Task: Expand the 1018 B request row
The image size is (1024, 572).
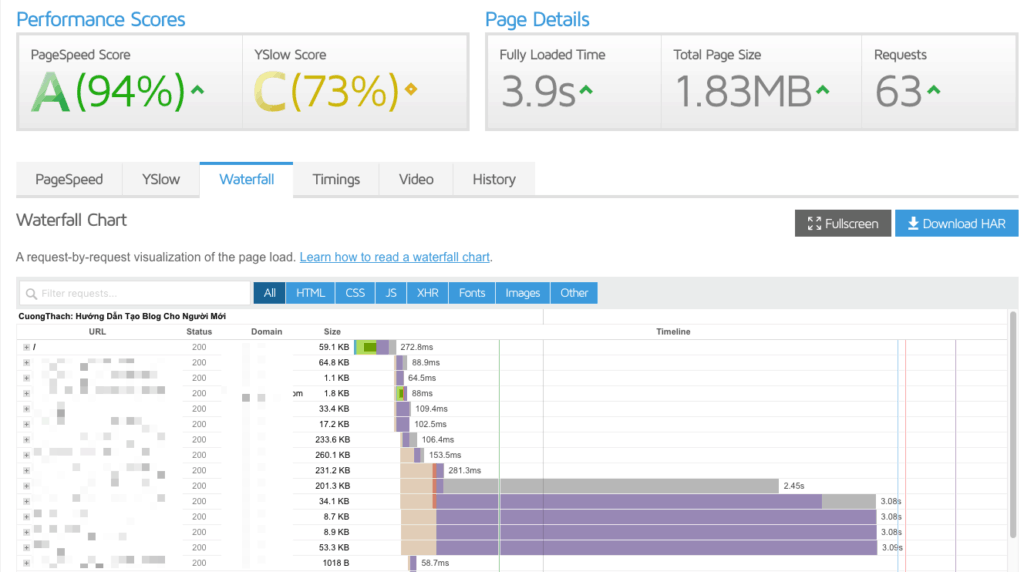Action: pos(26,563)
